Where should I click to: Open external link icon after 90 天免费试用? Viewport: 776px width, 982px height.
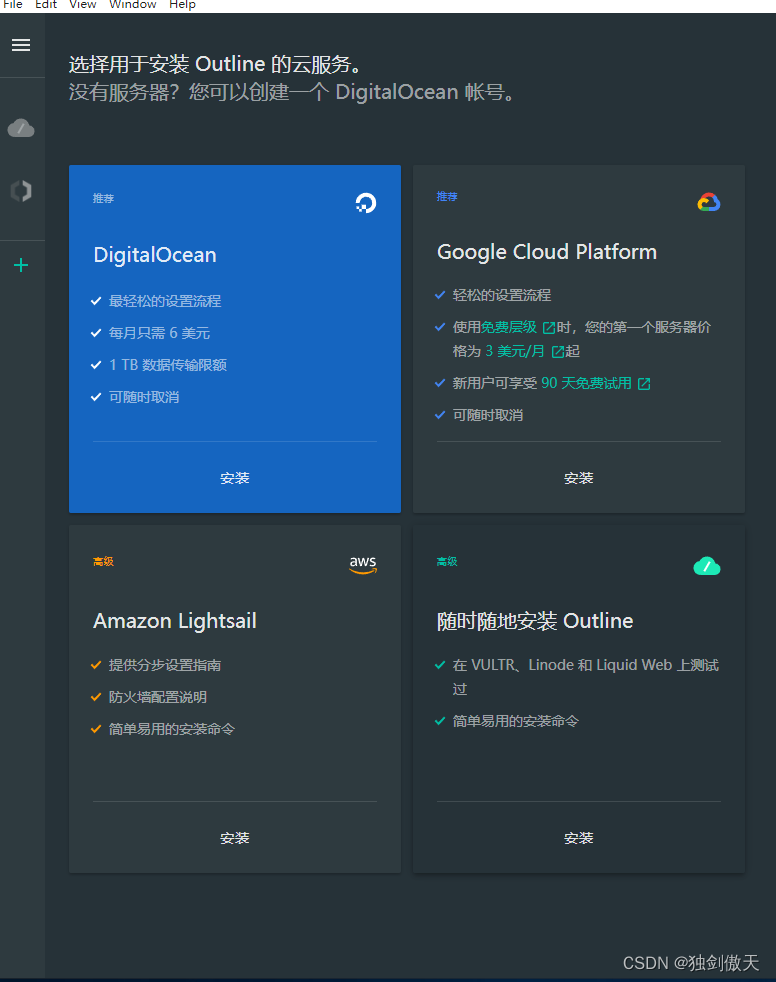click(644, 384)
